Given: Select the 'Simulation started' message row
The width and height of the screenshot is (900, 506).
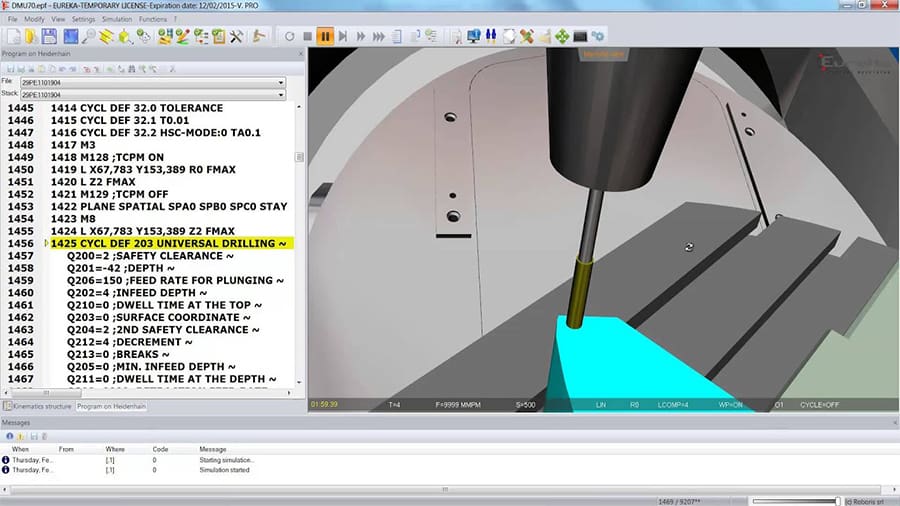Looking at the screenshot, I should 224,470.
